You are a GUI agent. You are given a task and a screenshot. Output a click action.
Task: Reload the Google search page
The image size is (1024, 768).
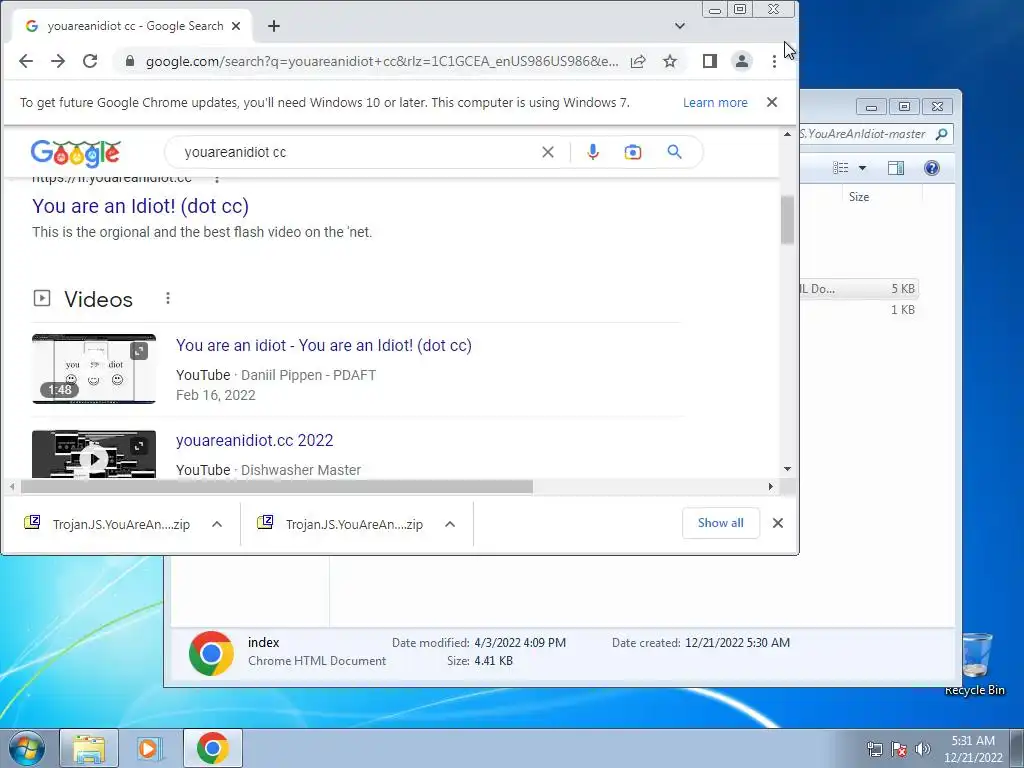[90, 61]
